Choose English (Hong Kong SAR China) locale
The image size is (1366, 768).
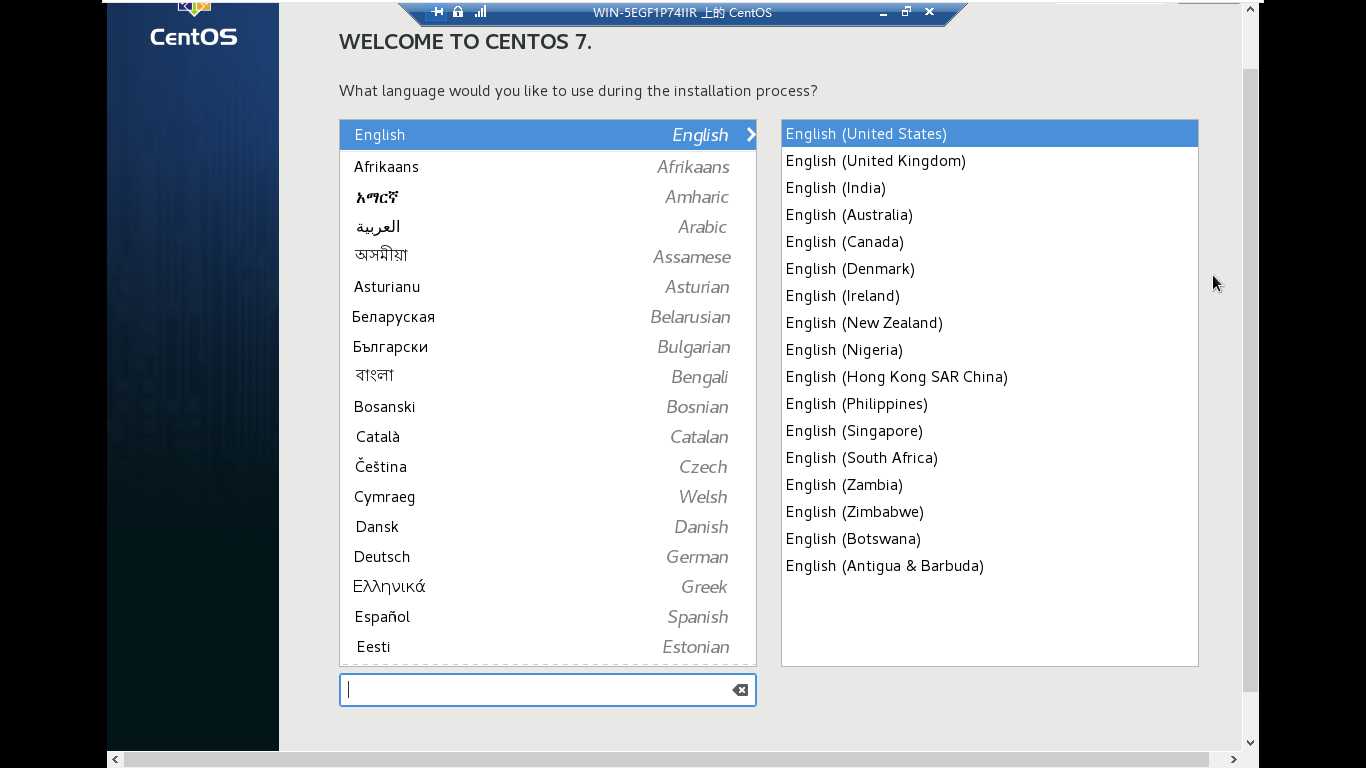tap(990, 377)
